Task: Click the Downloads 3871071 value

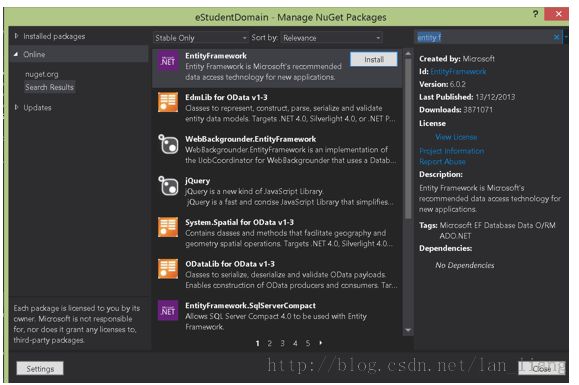Action: 478,110
